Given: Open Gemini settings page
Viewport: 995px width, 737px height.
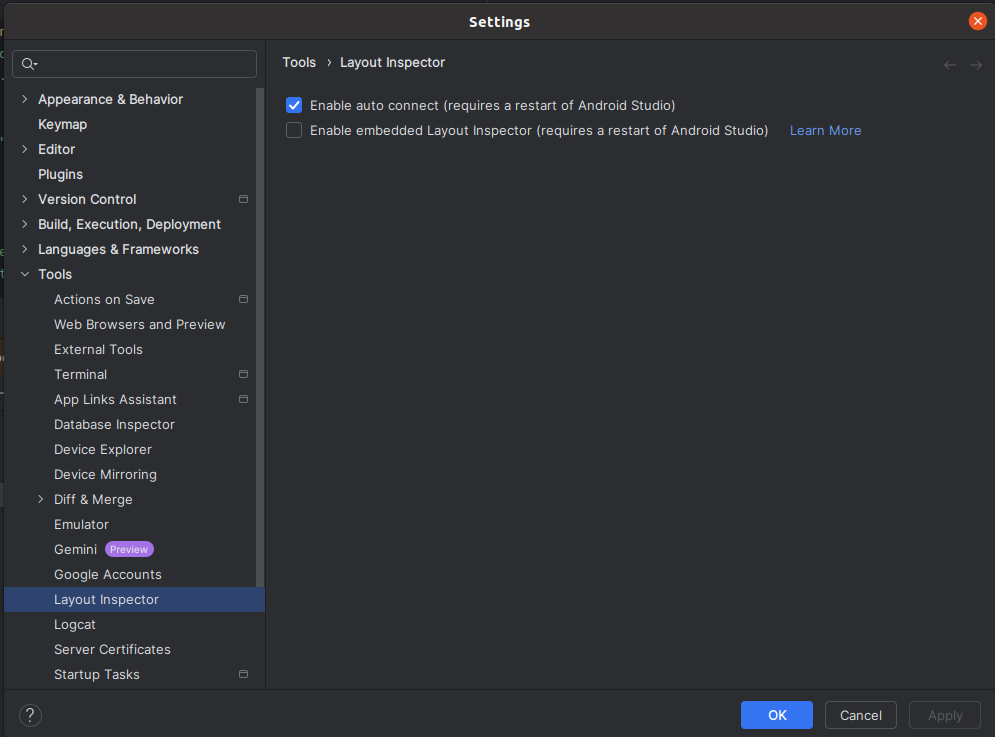Looking at the screenshot, I should click(76, 550).
